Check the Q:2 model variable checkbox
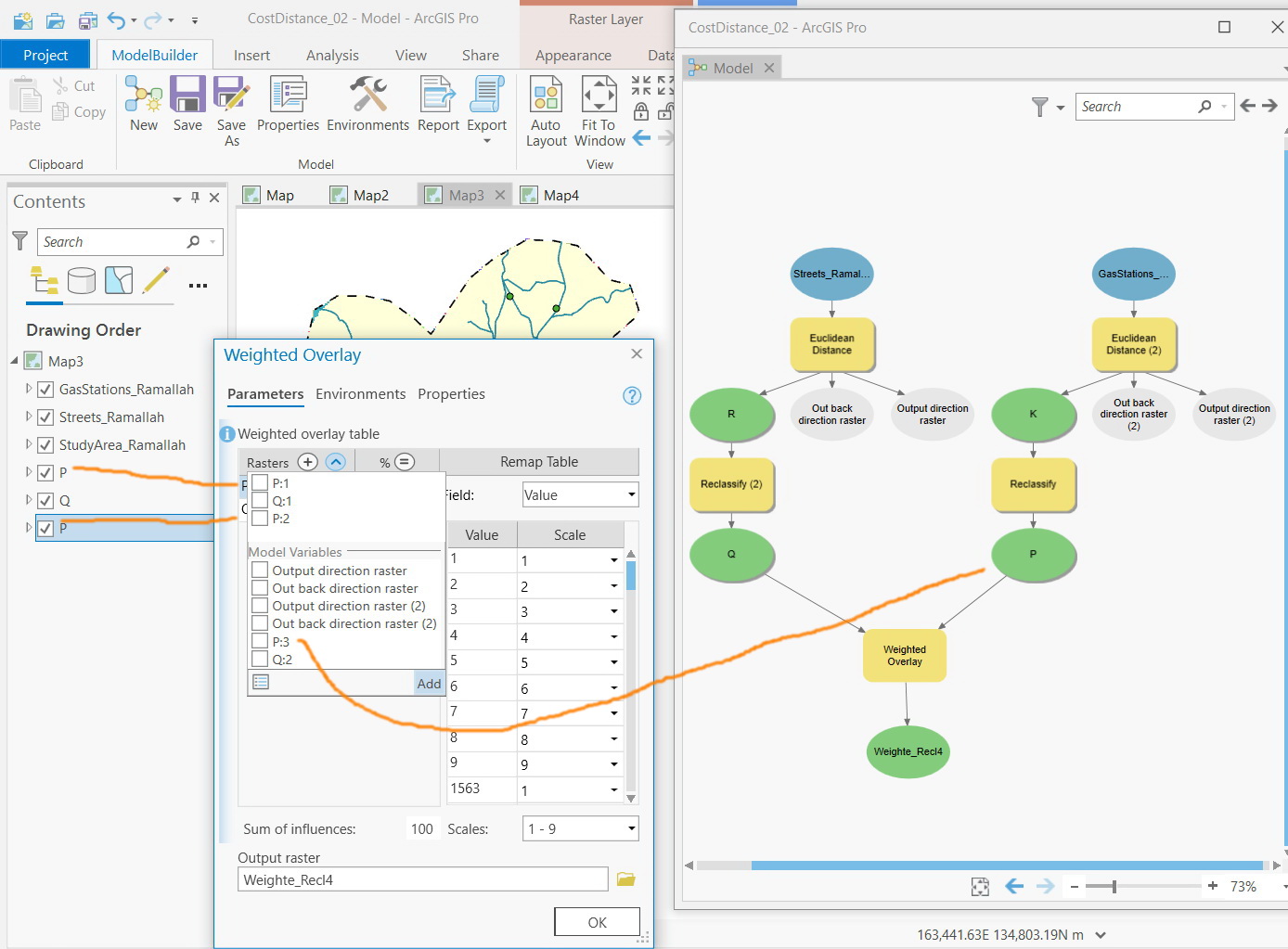This screenshot has width=1288, height=949. point(260,660)
